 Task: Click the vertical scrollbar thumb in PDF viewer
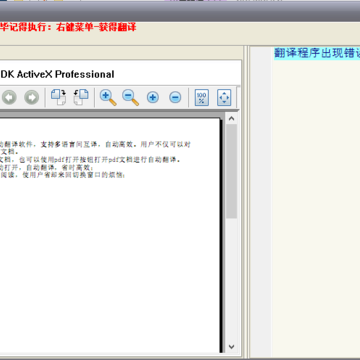pyautogui.click(x=232, y=171)
